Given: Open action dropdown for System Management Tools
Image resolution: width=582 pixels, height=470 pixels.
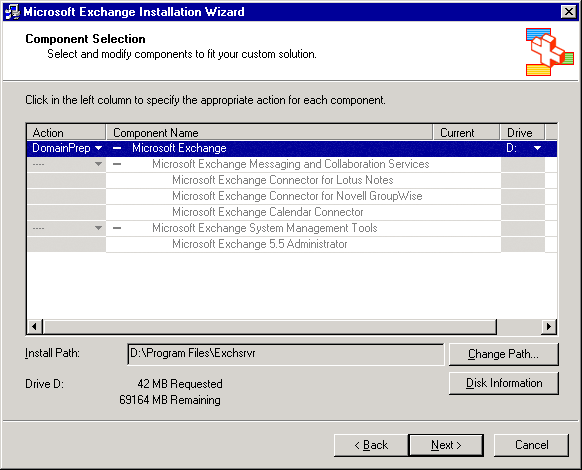Looking at the screenshot, I should 98,228.
